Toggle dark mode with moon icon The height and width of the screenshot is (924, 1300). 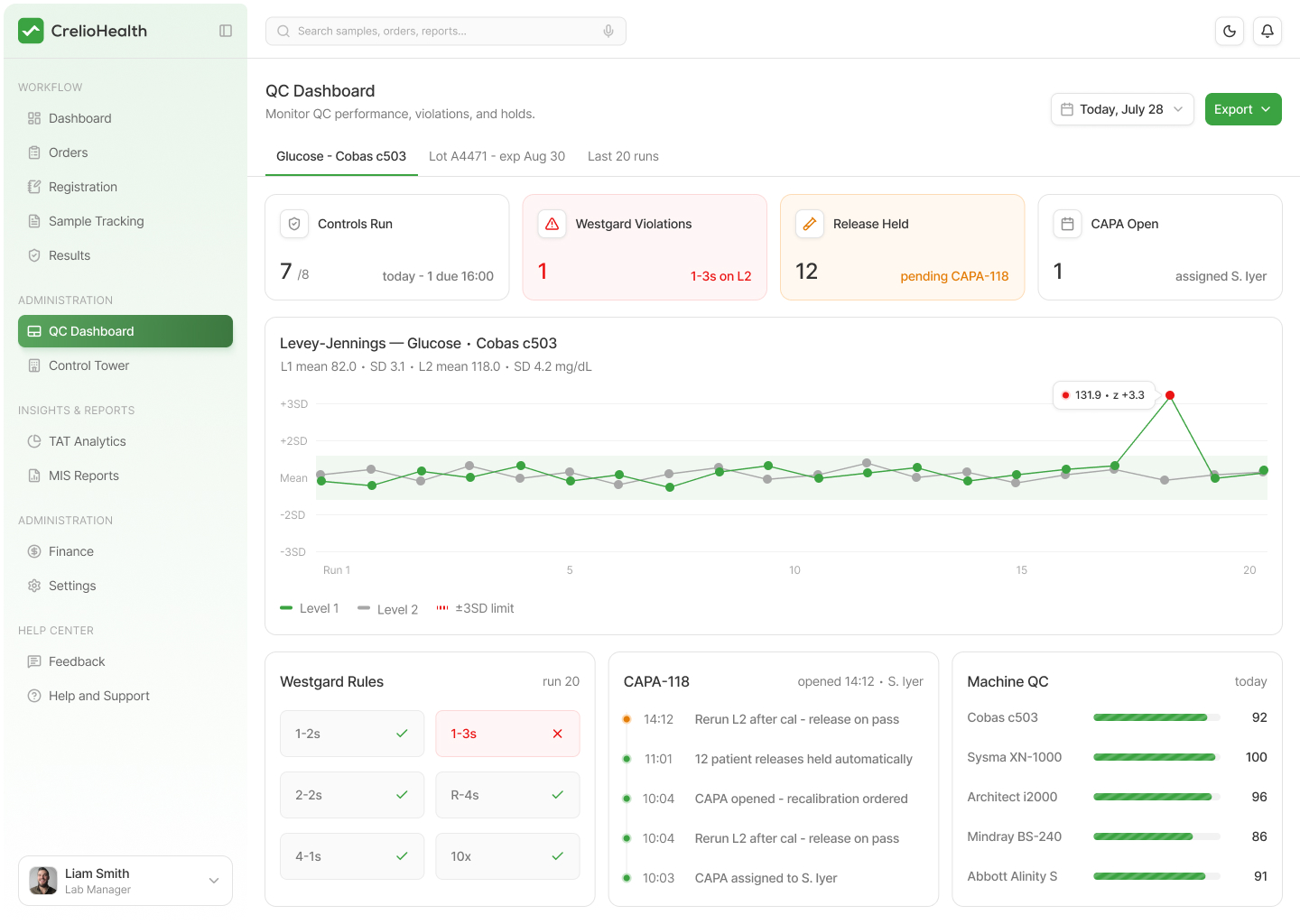[x=1230, y=31]
